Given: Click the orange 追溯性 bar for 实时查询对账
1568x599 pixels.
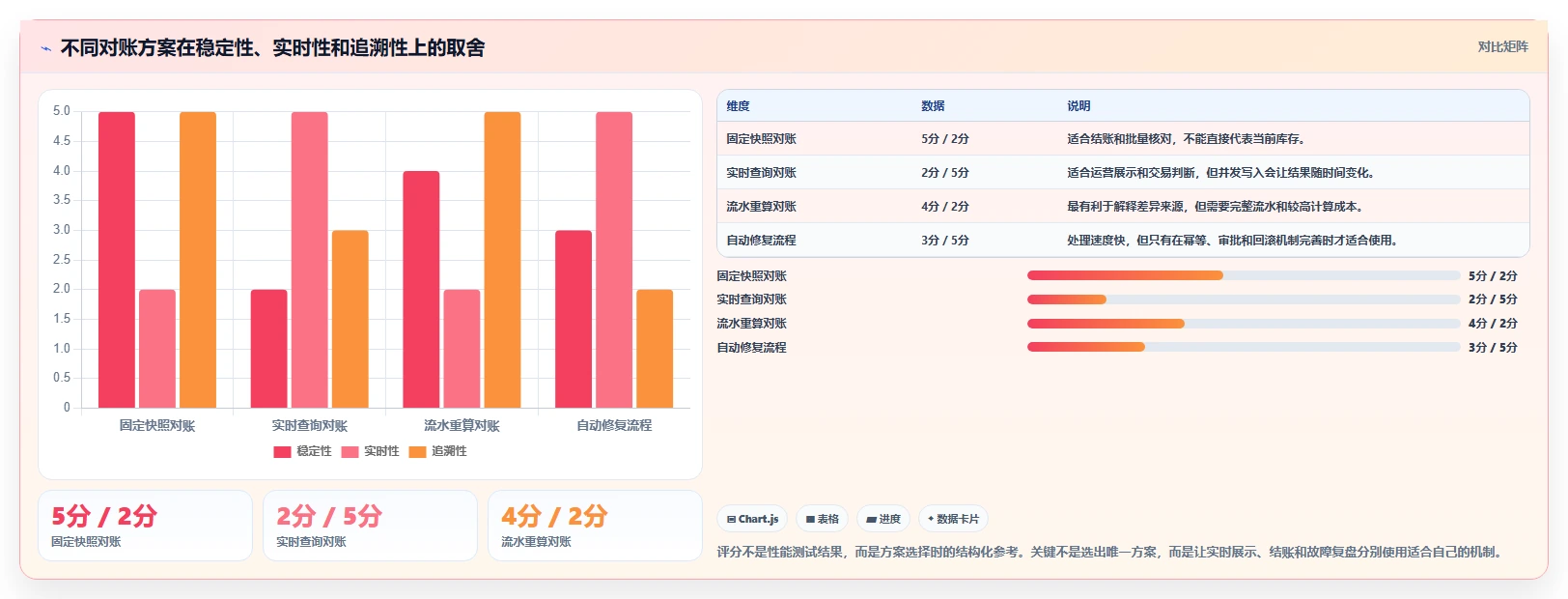Looking at the screenshot, I should click(x=350, y=319).
